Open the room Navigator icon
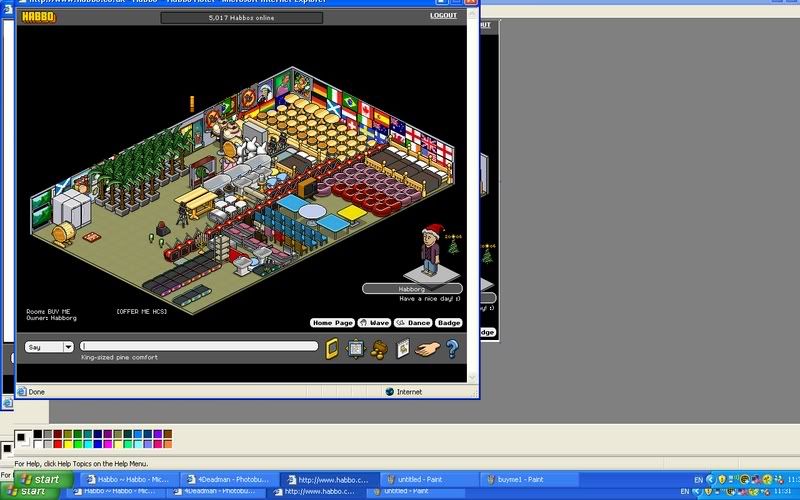 click(x=355, y=349)
